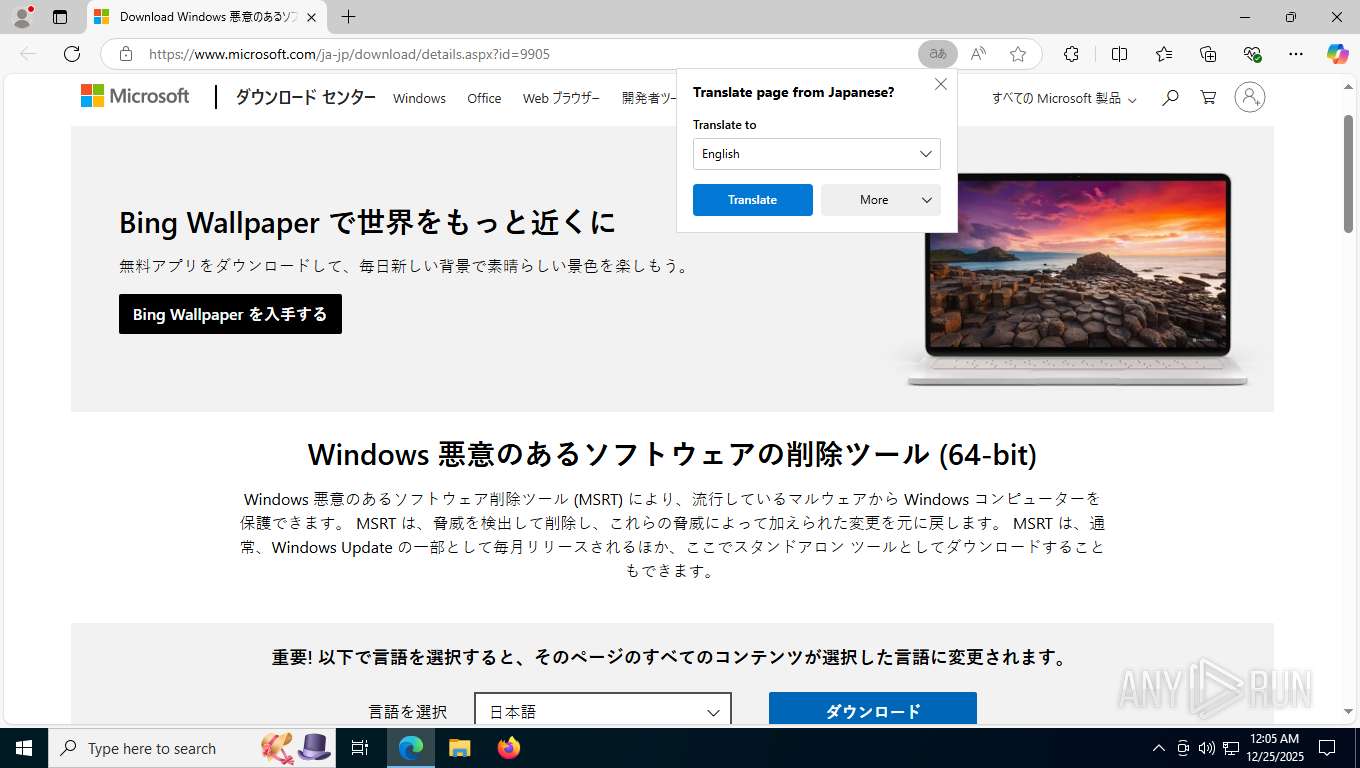1360x768 pixels.
Task: Show hidden tray icons chevron
Action: [1159, 748]
